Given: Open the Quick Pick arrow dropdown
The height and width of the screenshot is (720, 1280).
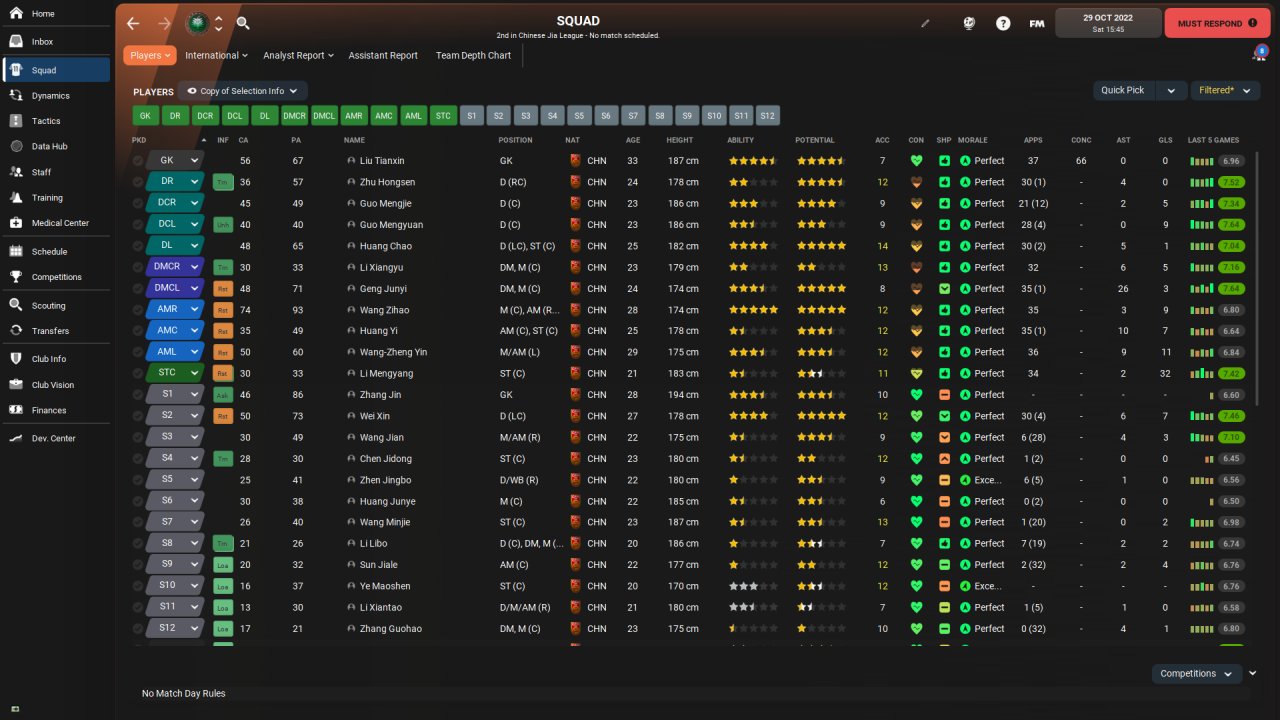Looking at the screenshot, I should point(1171,90).
